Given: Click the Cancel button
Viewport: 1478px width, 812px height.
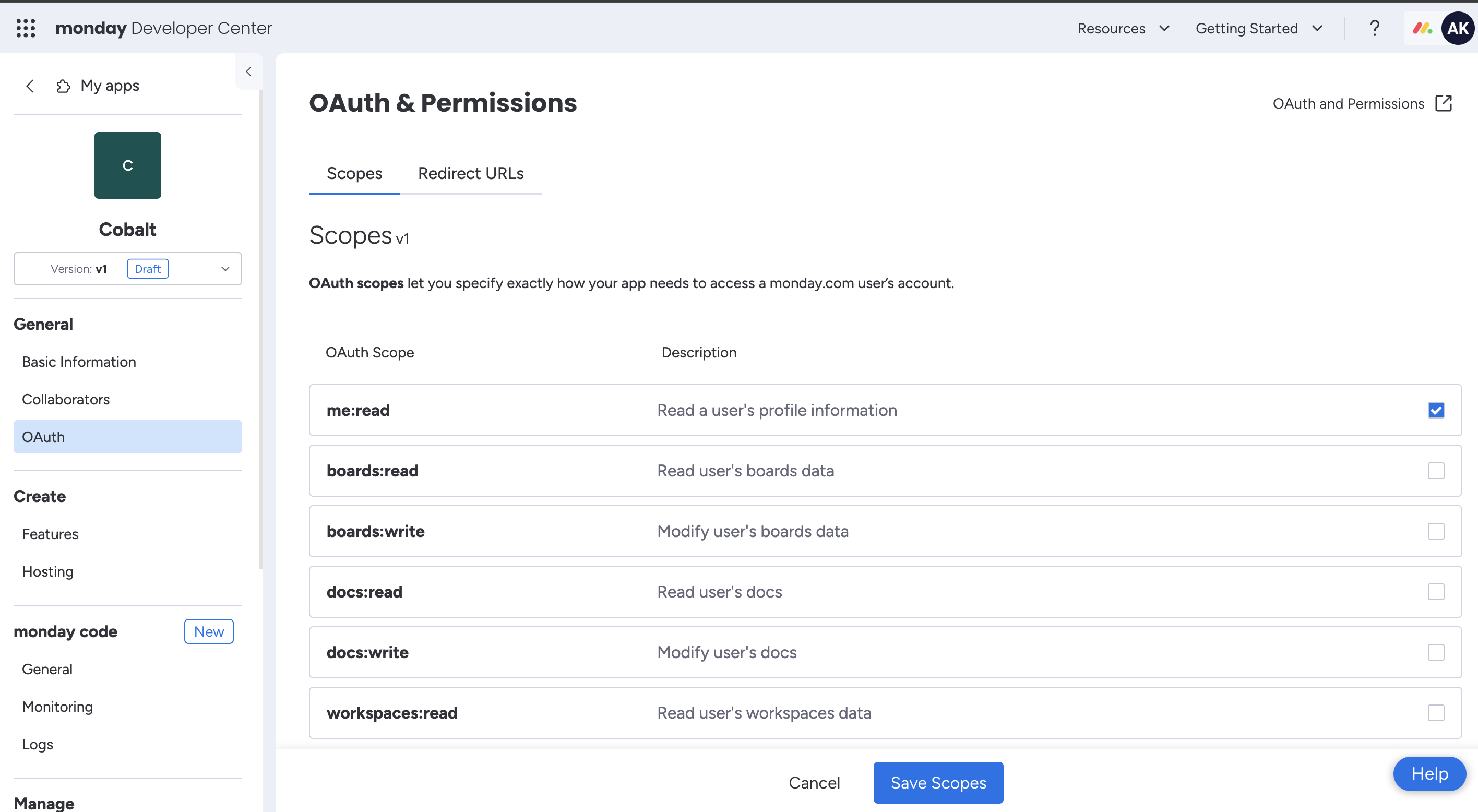Looking at the screenshot, I should 815,782.
